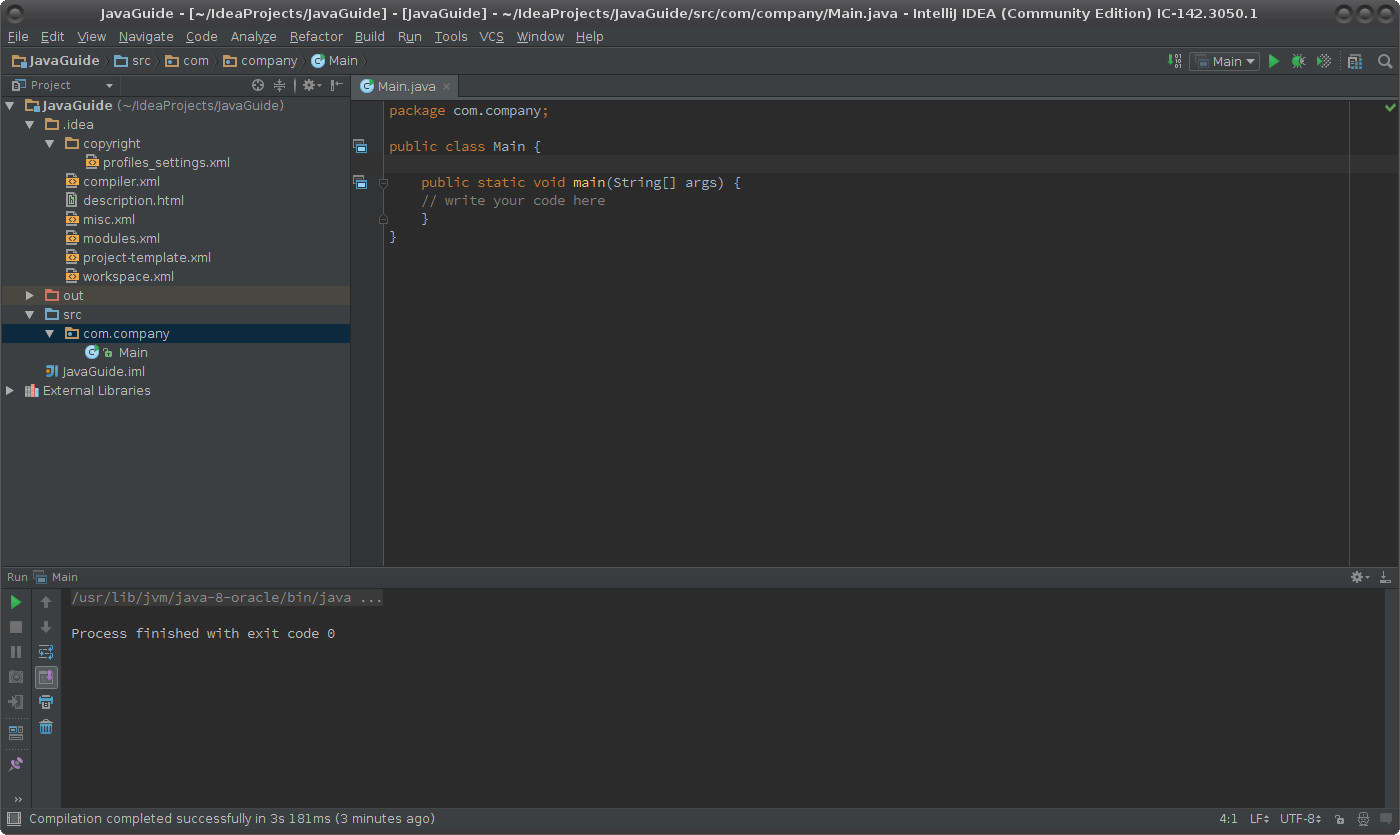
Task: Select workspace.xml in the project tree
Action: [x=128, y=277]
